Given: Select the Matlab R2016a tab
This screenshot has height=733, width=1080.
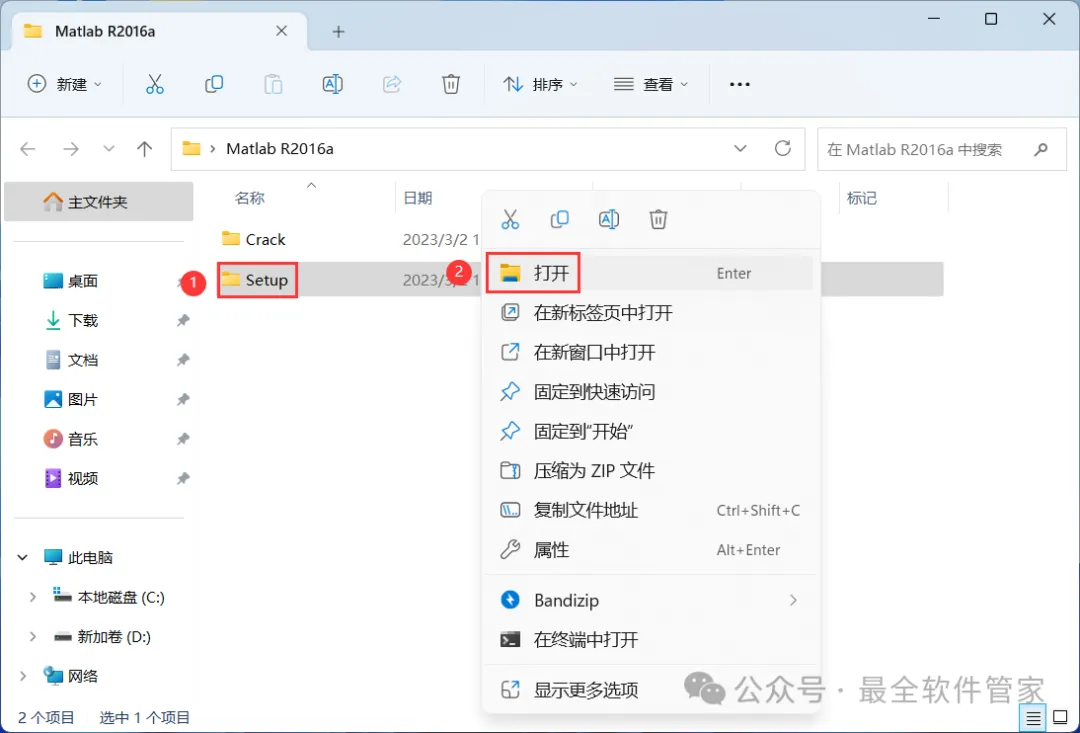Looking at the screenshot, I should click(x=160, y=32).
